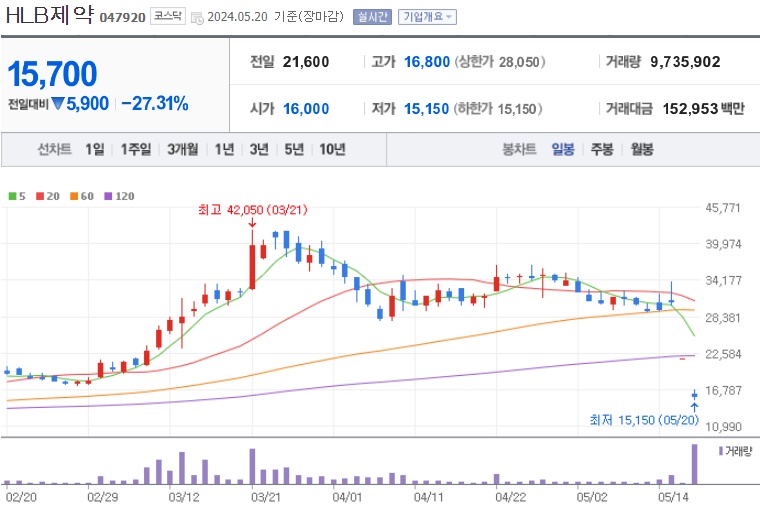Click the trading volume 9,735,902

[685, 62]
